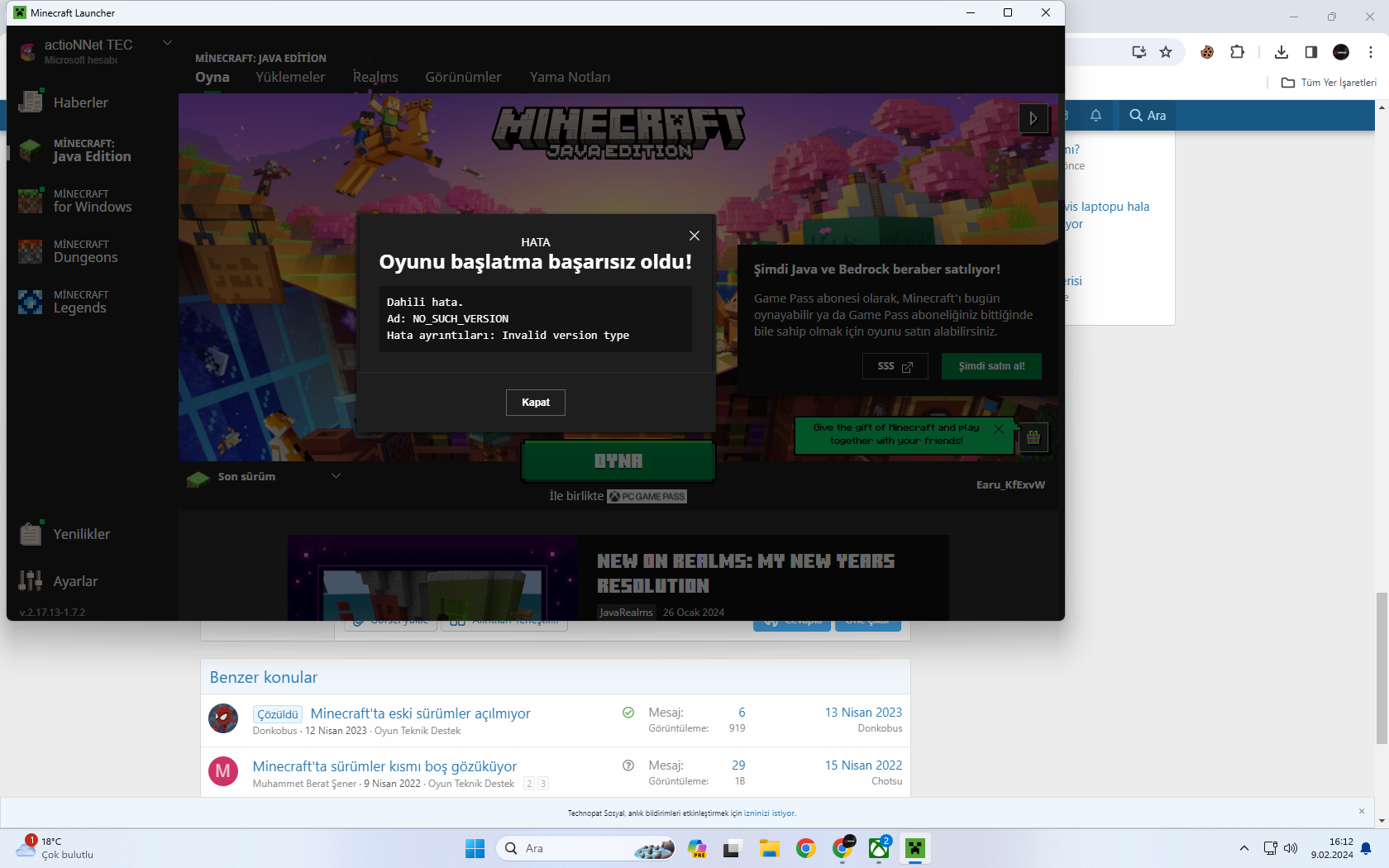
Task: Open the SSS external link button
Action: point(895,366)
